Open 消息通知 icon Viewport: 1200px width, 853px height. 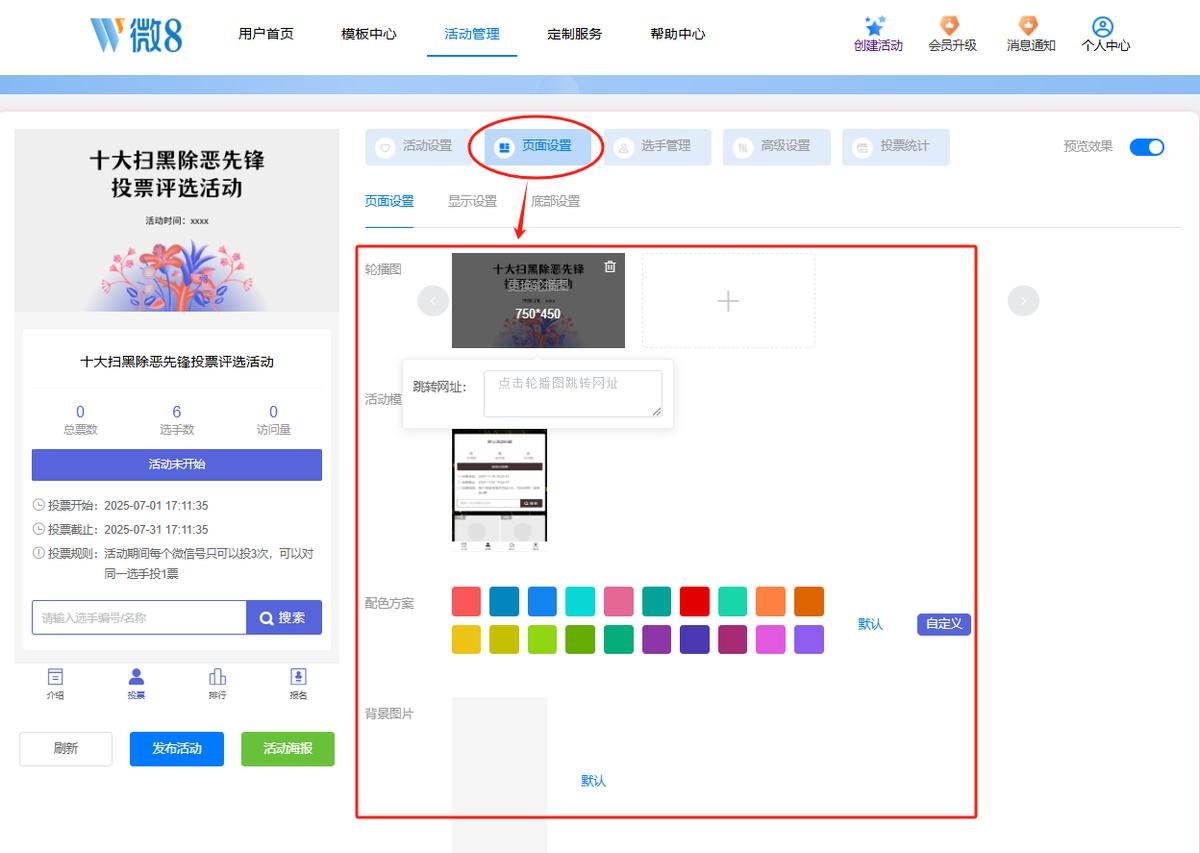1028,26
